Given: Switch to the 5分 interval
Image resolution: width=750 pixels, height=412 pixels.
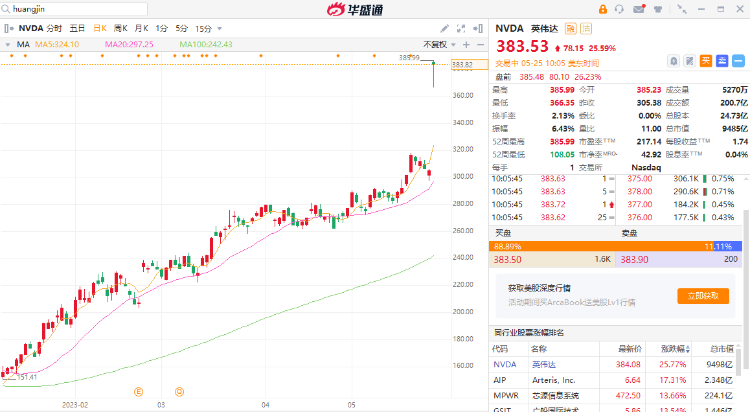Looking at the screenshot, I should 181,29.
